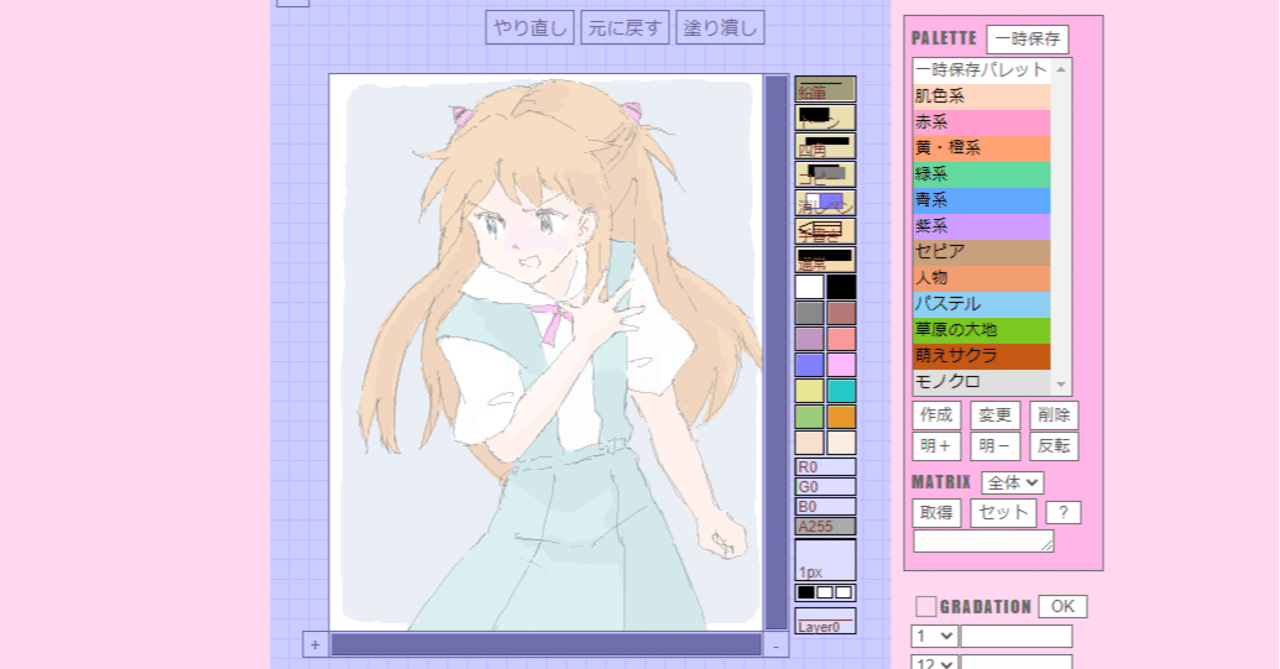Open the 通常 blend mode selector
Screen dimensions: 1280x669
(x=825, y=258)
